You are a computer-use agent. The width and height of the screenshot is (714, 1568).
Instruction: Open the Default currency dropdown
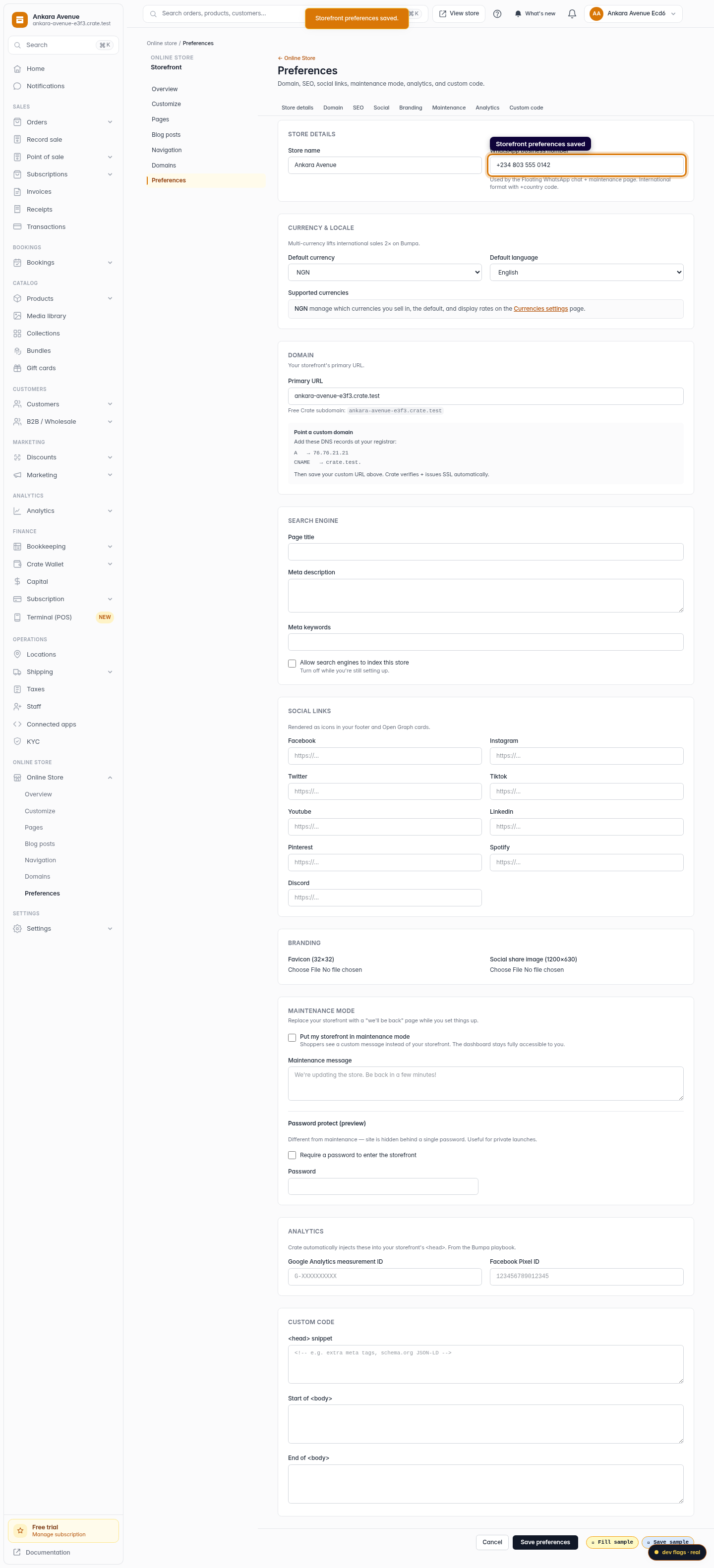[x=385, y=272]
